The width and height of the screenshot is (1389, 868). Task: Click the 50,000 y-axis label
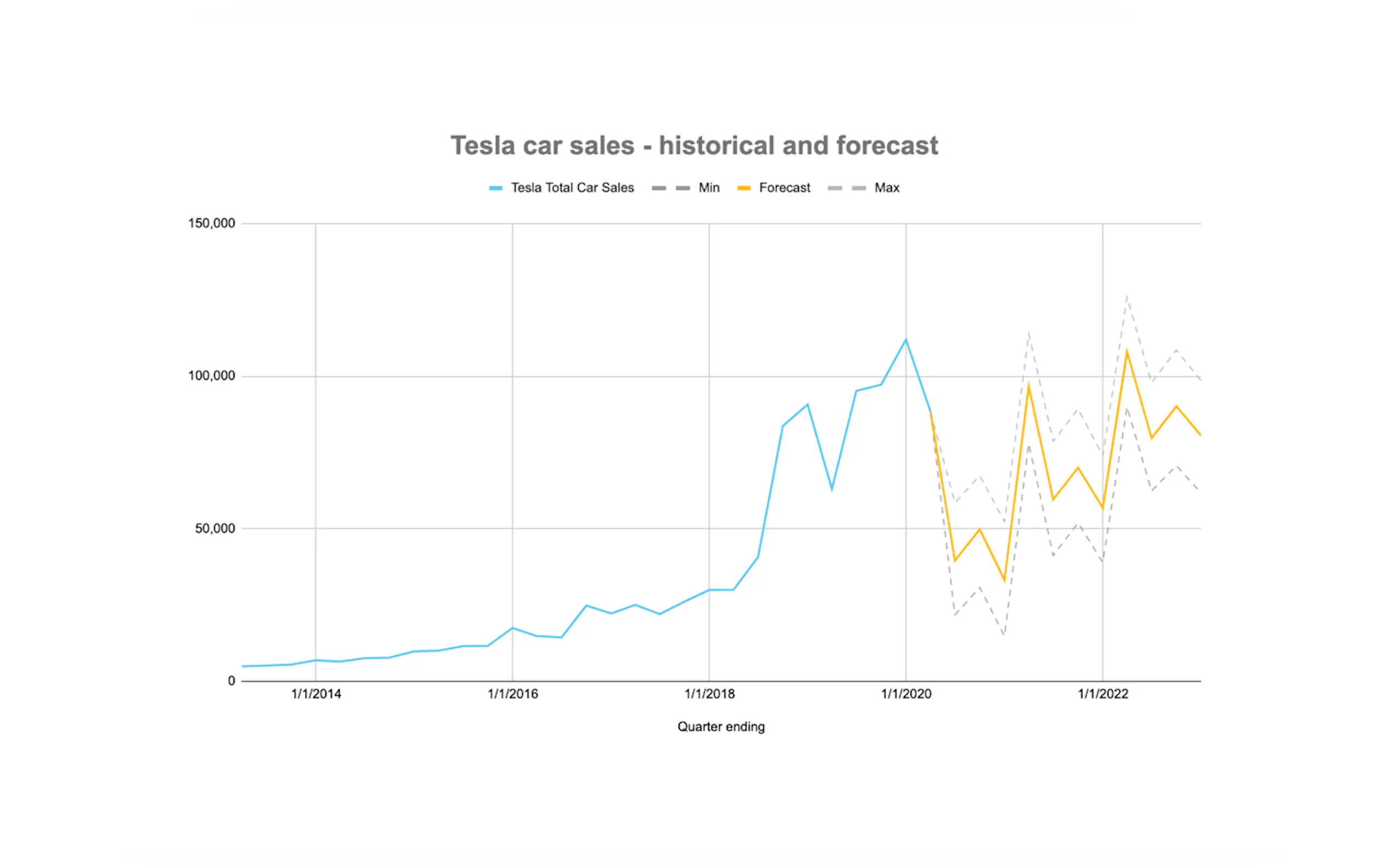pyautogui.click(x=215, y=529)
